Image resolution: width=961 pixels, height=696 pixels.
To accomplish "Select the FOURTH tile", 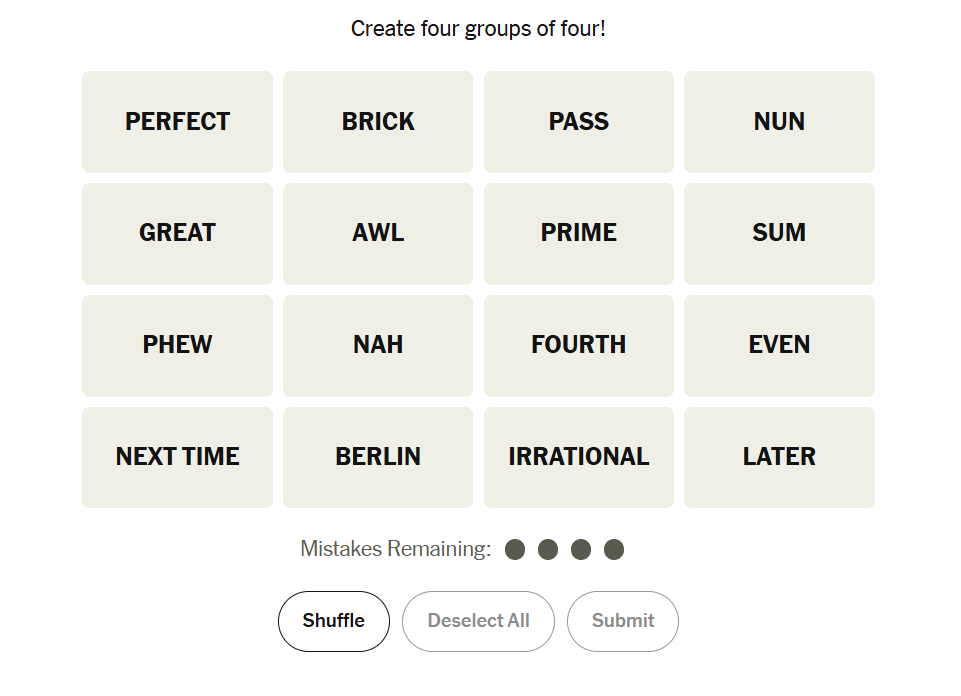I will [x=579, y=345].
